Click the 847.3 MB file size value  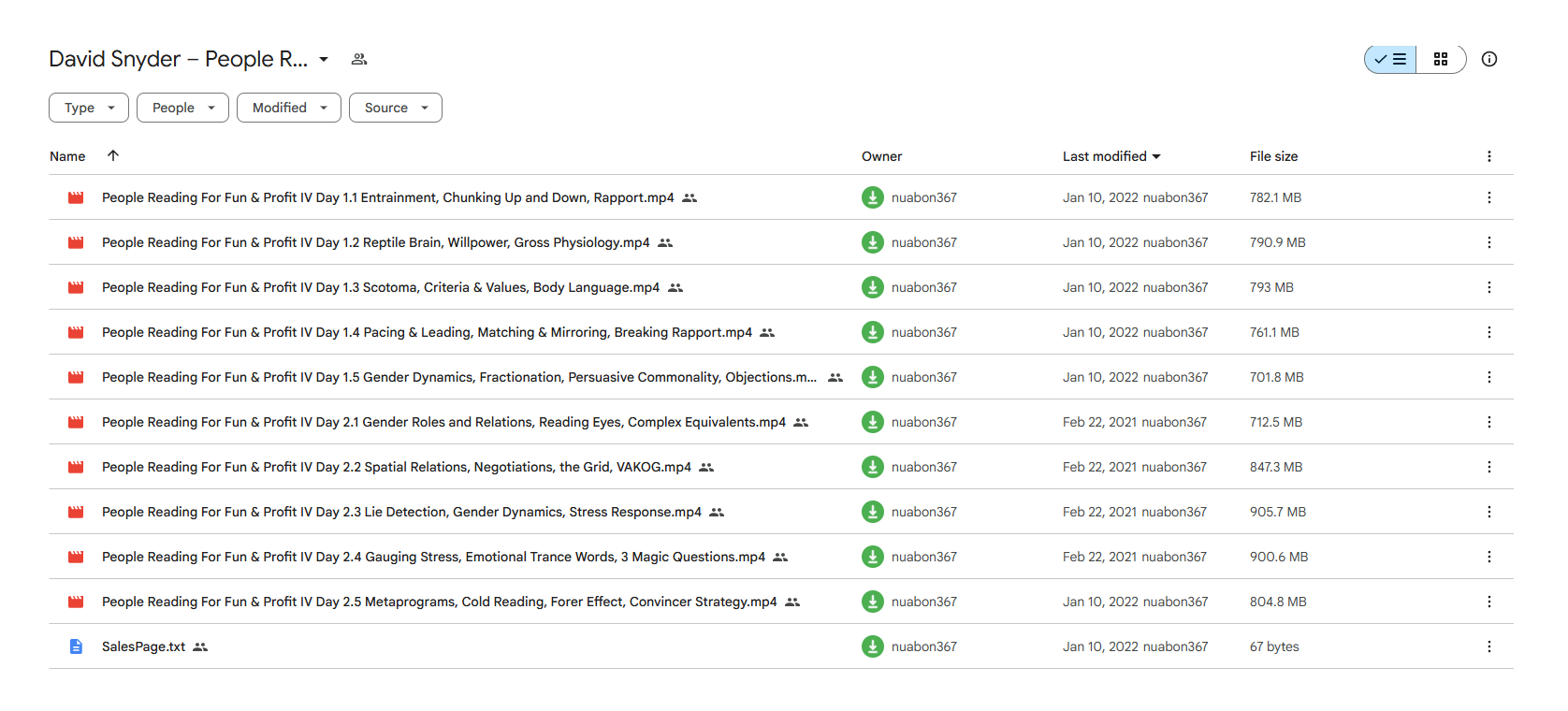click(x=1276, y=467)
